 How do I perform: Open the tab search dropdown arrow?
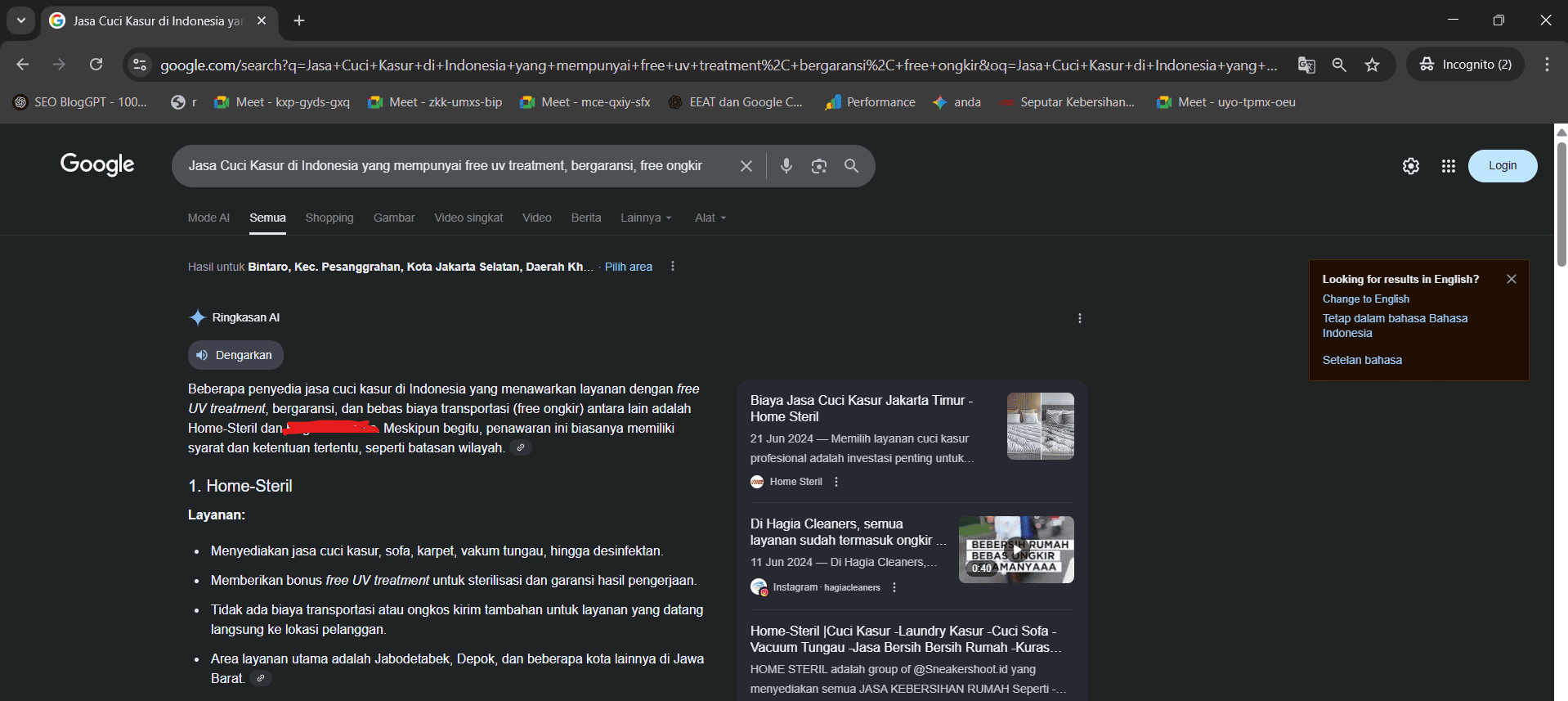point(21,20)
